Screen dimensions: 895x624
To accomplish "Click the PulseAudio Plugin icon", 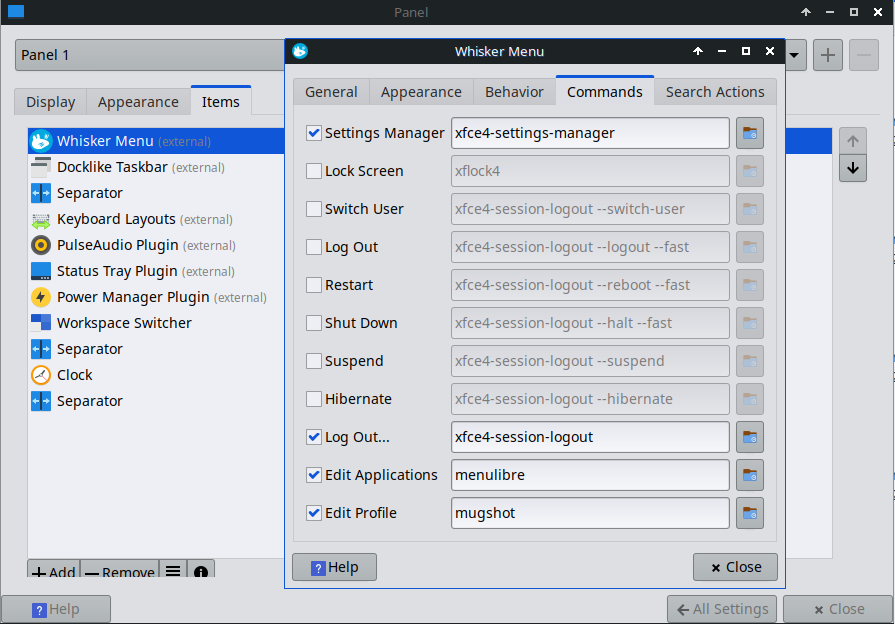I will (41, 245).
